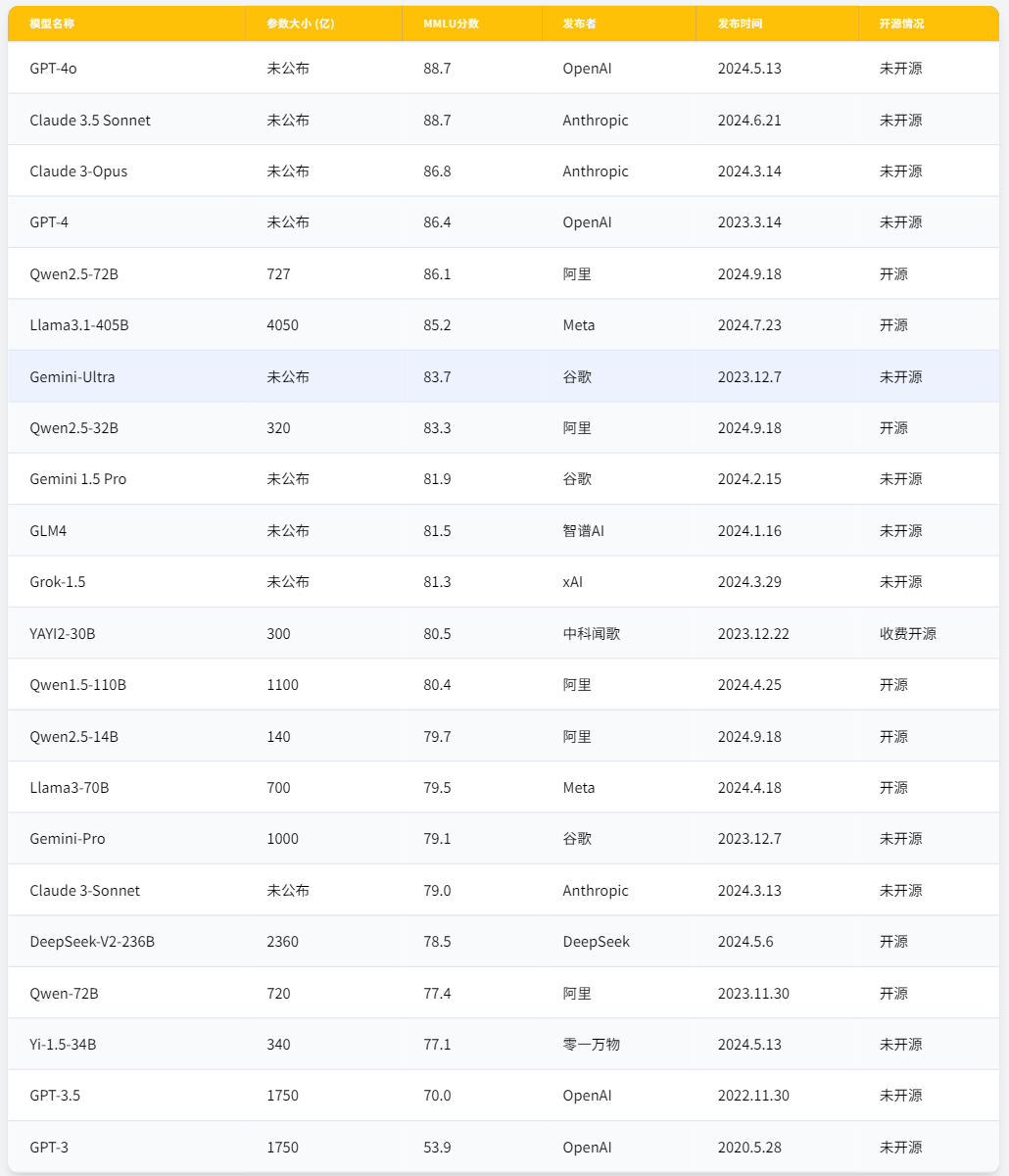The width and height of the screenshot is (1009, 1176).
Task: Open the Claude 3.5 Sonnet entry
Action: coord(90,121)
